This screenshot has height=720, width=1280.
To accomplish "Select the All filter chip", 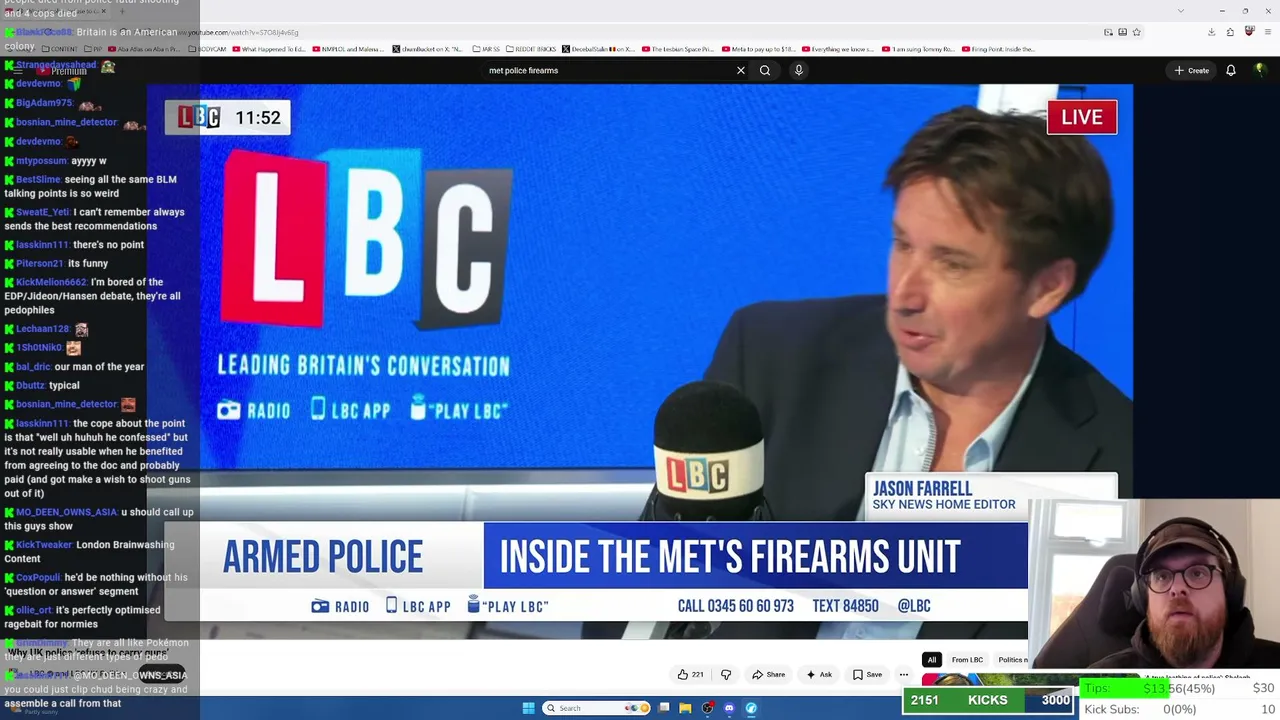I will 932,660.
